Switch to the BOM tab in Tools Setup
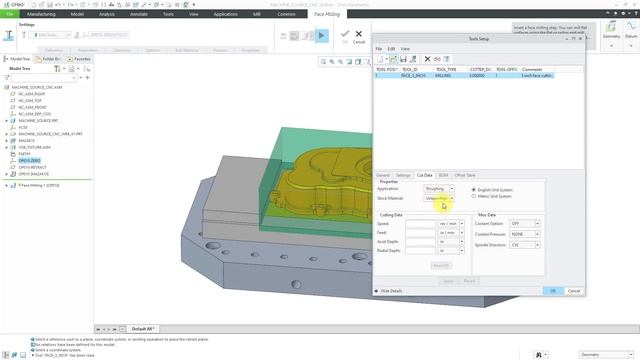Image resolution: width=640 pixels, height=360 pixels. tap(443, 175)
